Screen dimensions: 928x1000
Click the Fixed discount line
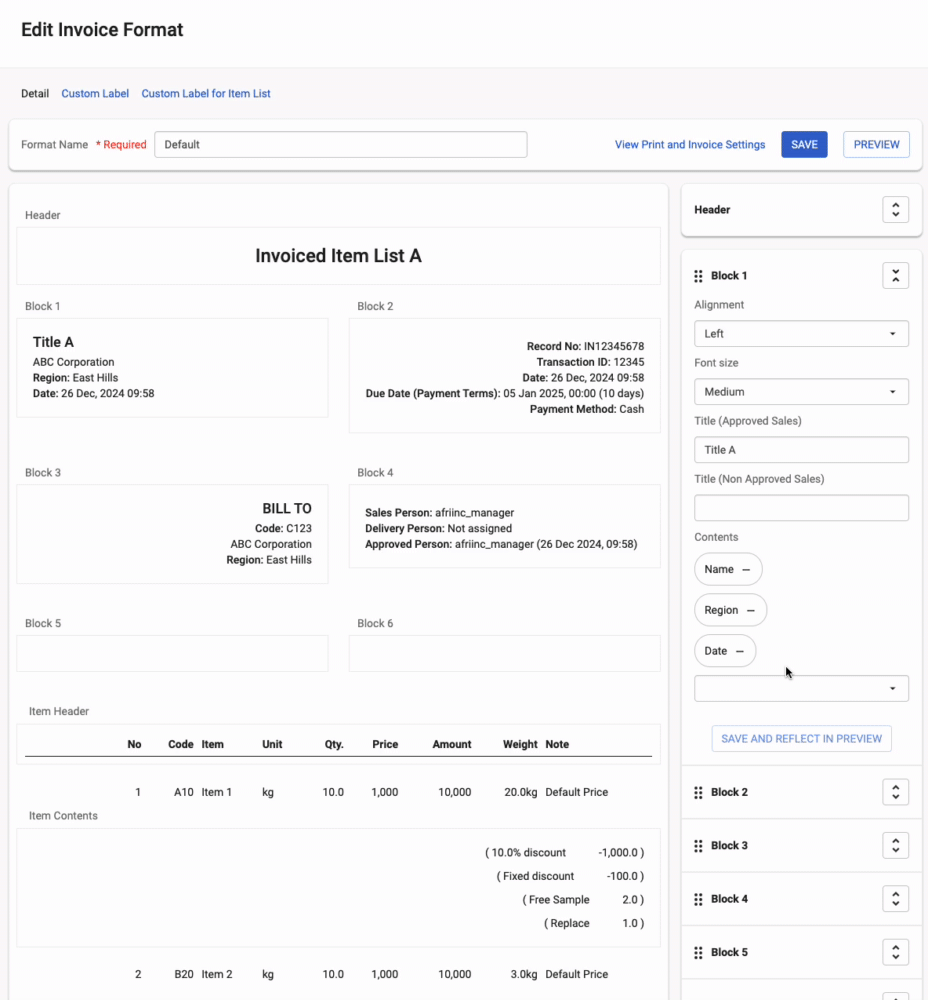570,876
